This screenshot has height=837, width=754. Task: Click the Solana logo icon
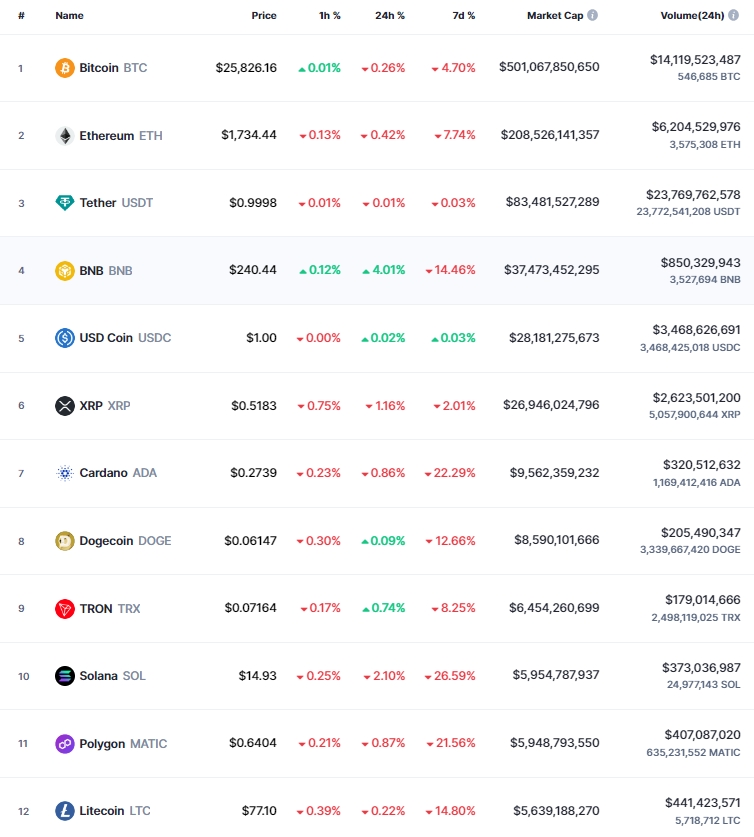(x=65, y=676)
